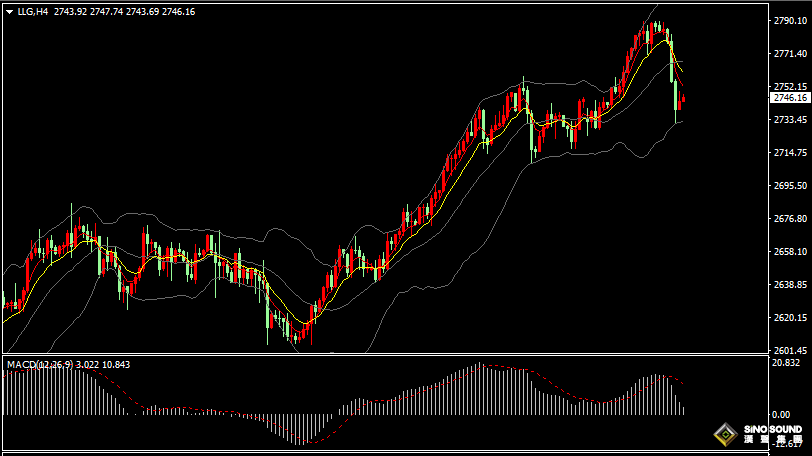Click the 2638.85 price axis label

[790, 285]
